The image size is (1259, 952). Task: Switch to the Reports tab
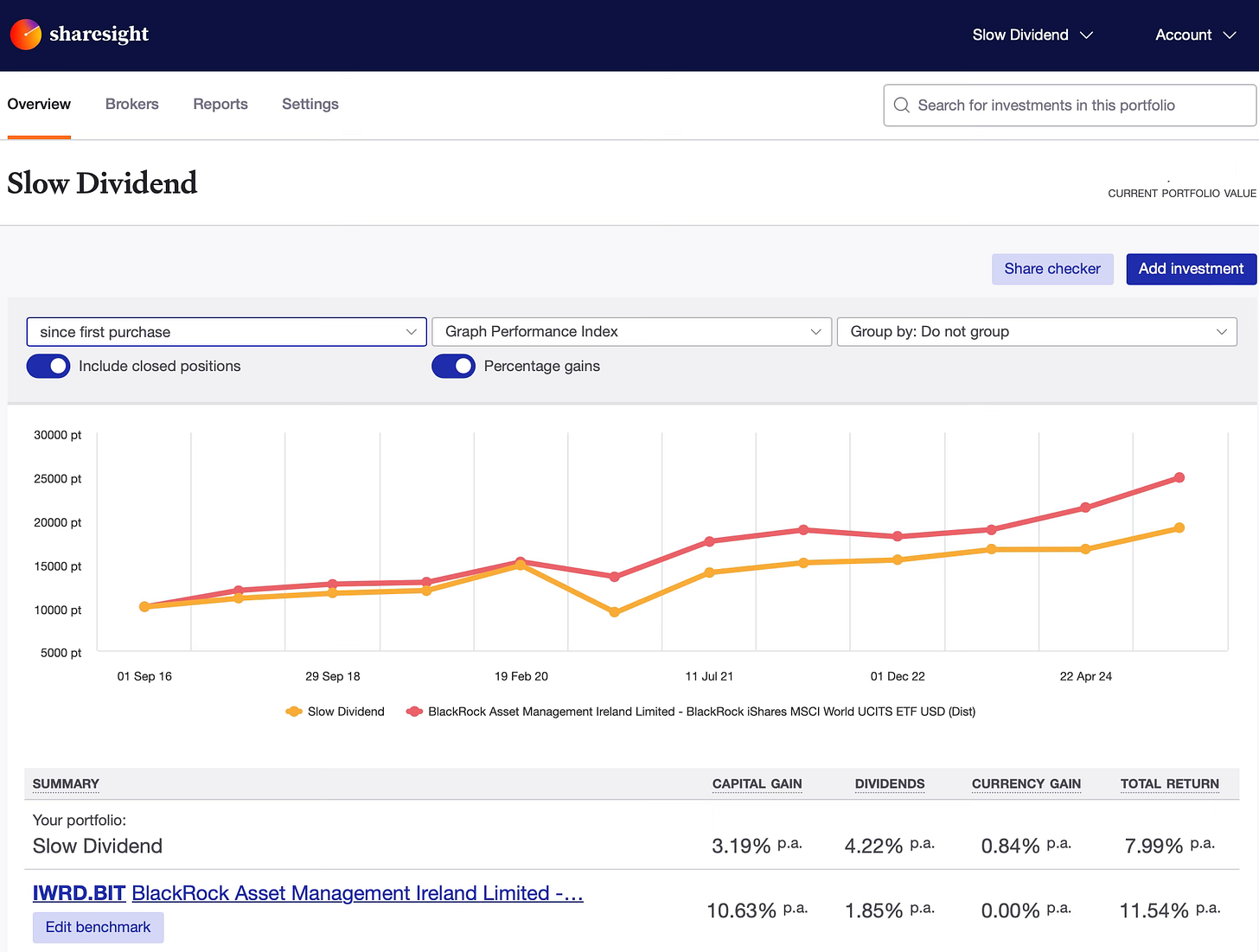click(220, 105)
